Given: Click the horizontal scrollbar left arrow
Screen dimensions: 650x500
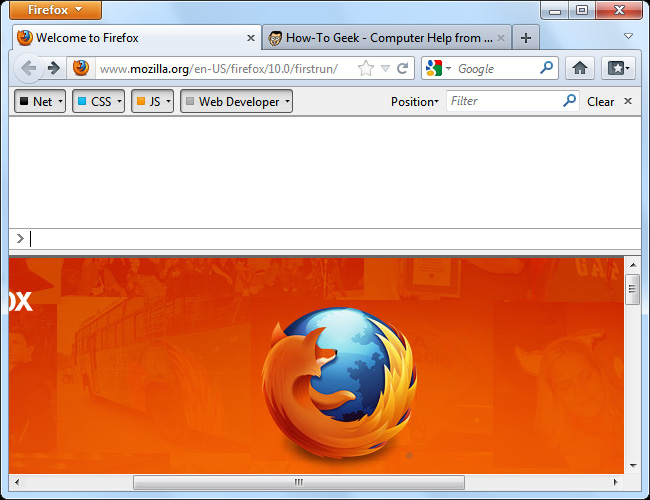Looking at the screenshot, I should [x=17, y=482].
